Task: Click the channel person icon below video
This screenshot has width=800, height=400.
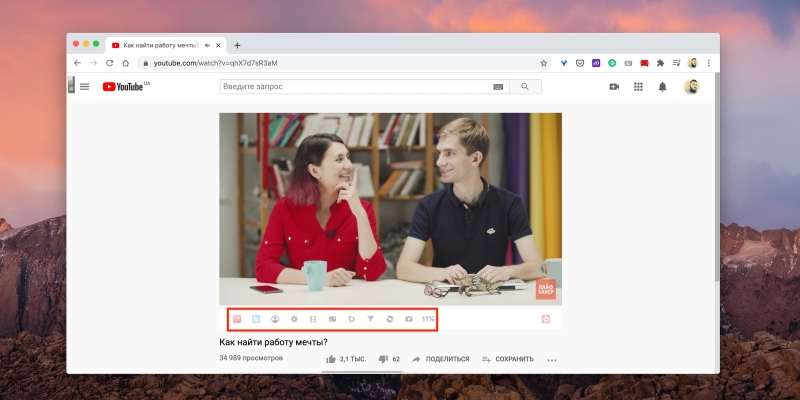Action: click(x=275, y=319)
